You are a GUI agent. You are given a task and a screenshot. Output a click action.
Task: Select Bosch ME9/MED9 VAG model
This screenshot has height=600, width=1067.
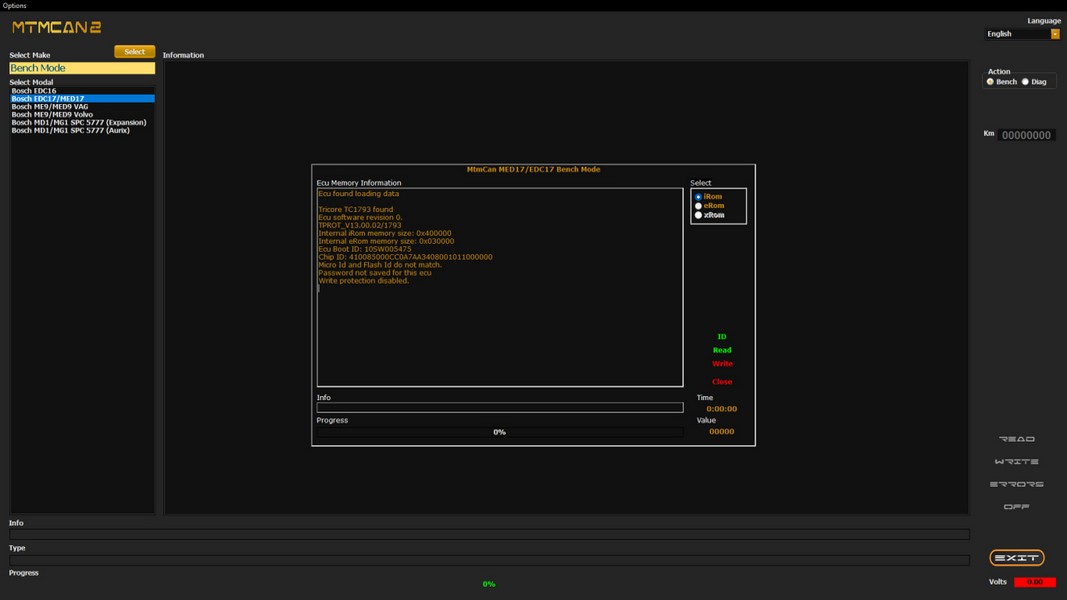(x=82, y=107)
